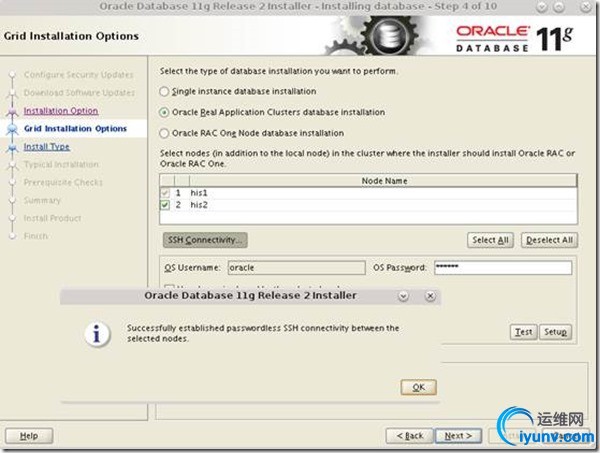600x453 pixels.
Task: Close the SSH success dialog
Action: pyautogui.click(x=430, y=296)
